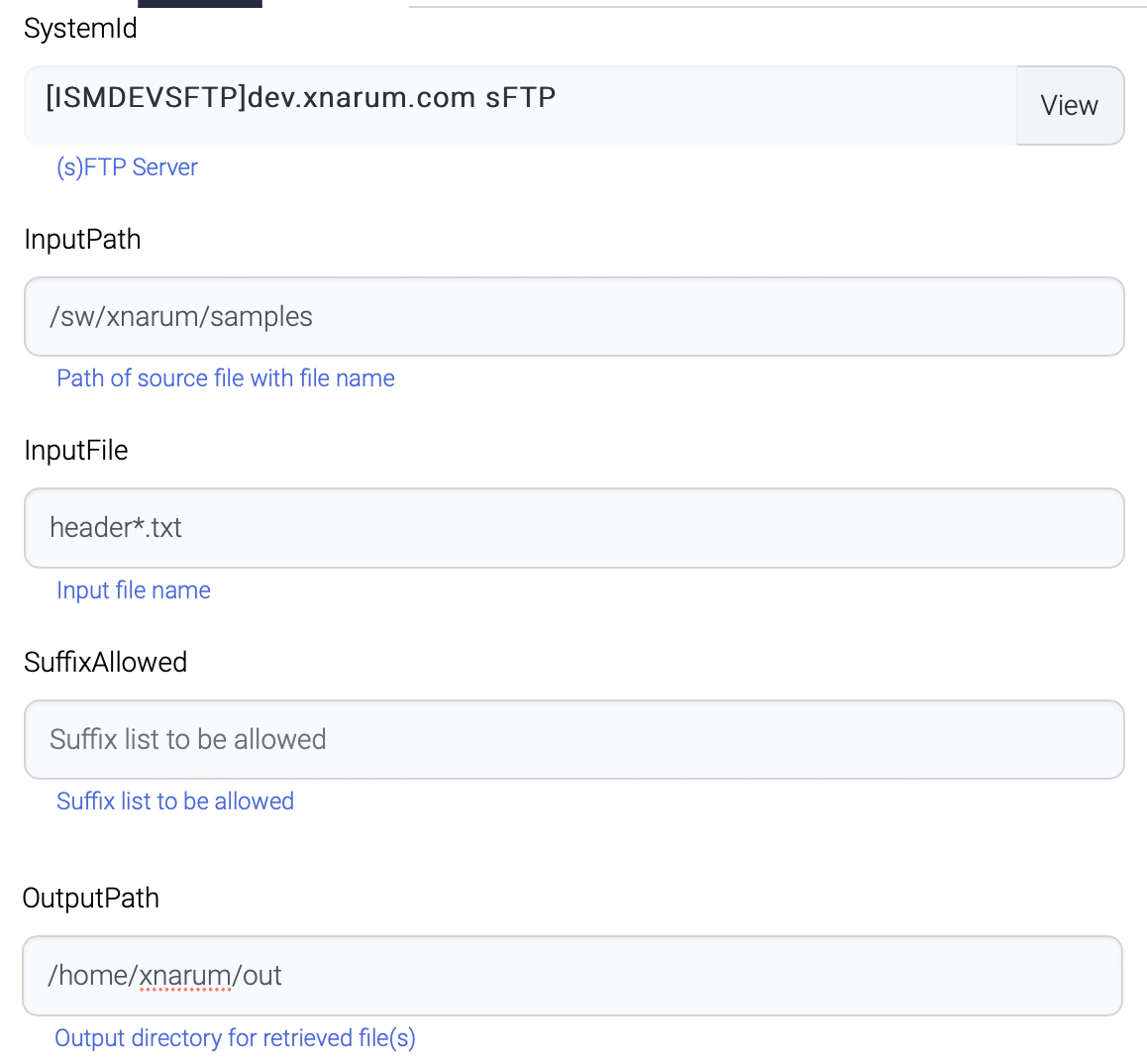Click the SystemId field label
Screen dimensions: 1147x1064
click(x=80, y=29)
